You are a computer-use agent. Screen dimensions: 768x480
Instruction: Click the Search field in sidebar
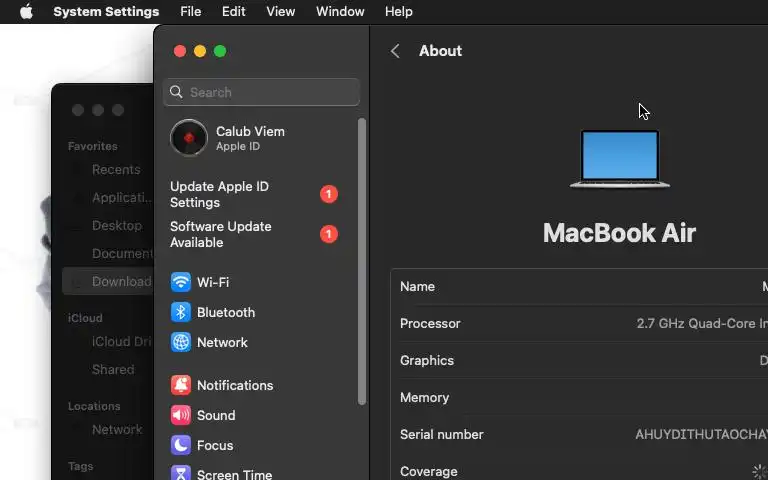[261, 92]
